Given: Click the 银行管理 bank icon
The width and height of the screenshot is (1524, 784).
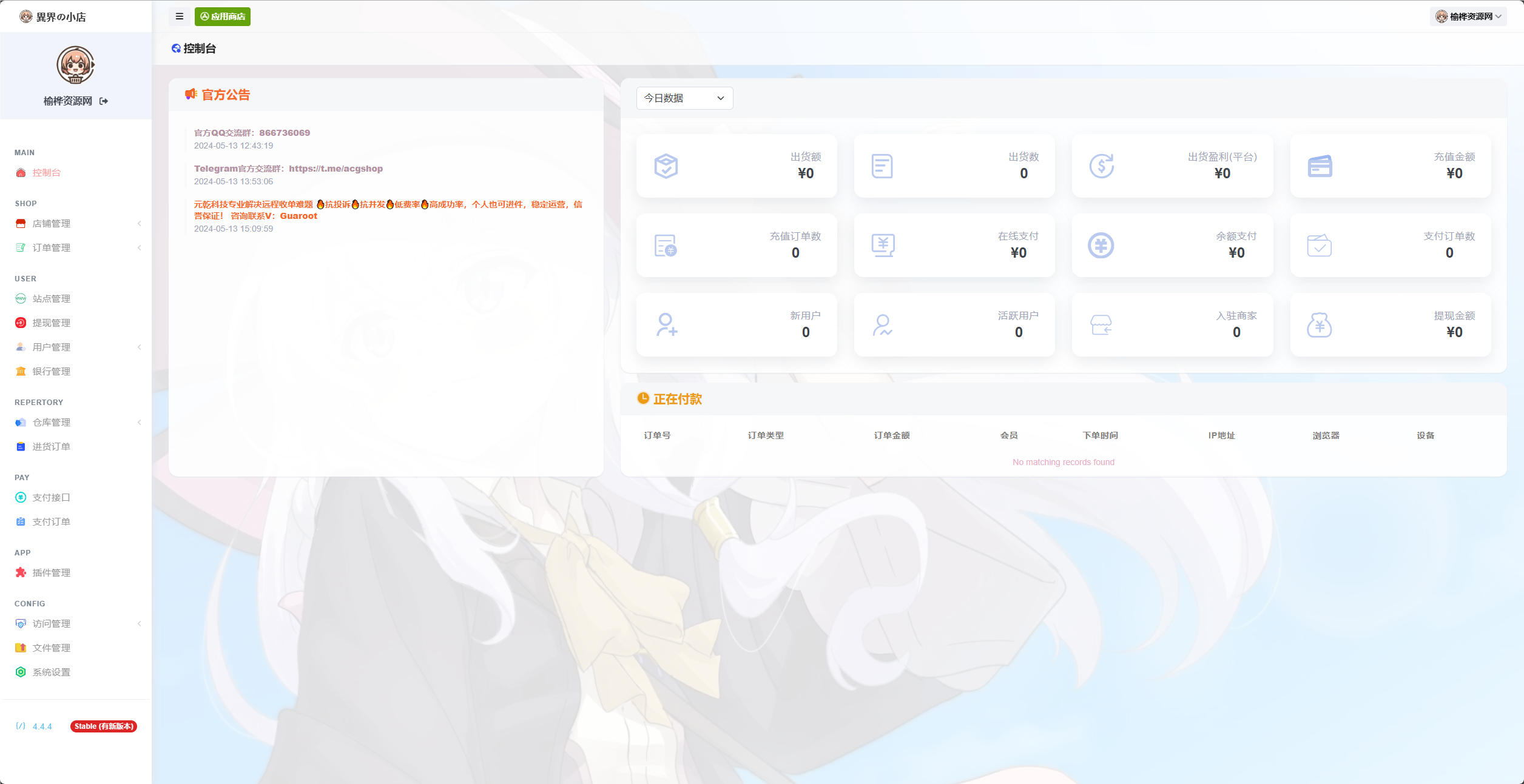Looking at the screenshot, I should (x=21, y=372).
